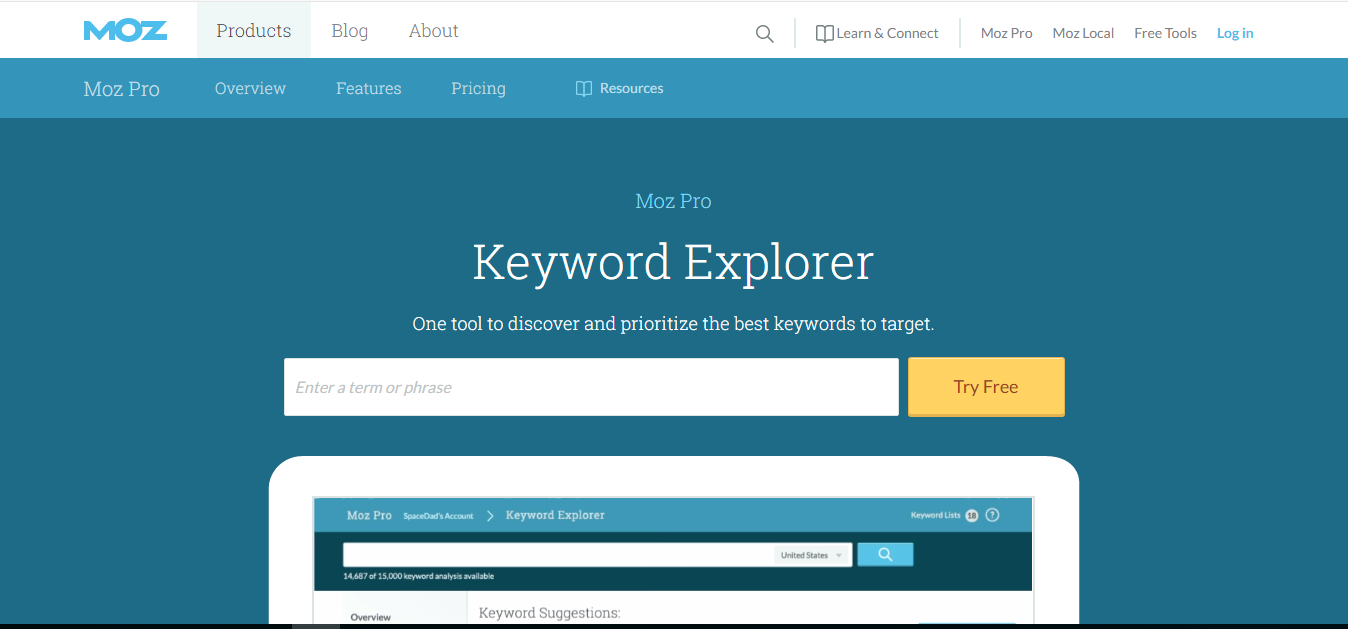1348x629 pixels.
Task: Open the About menu item
Action: [x=434, y=31]
